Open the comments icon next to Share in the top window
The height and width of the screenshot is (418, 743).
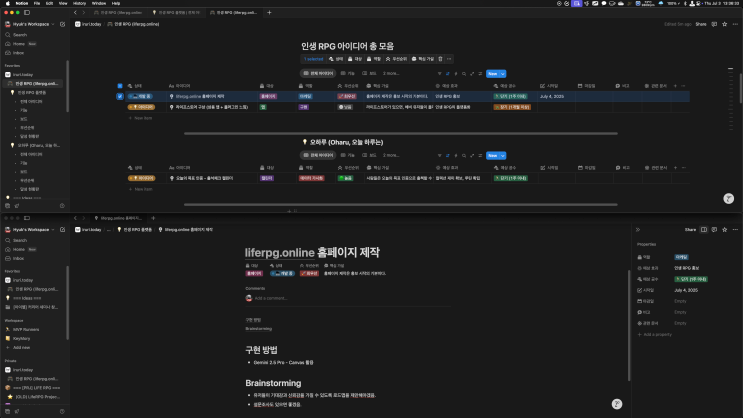tap(714, 24)
